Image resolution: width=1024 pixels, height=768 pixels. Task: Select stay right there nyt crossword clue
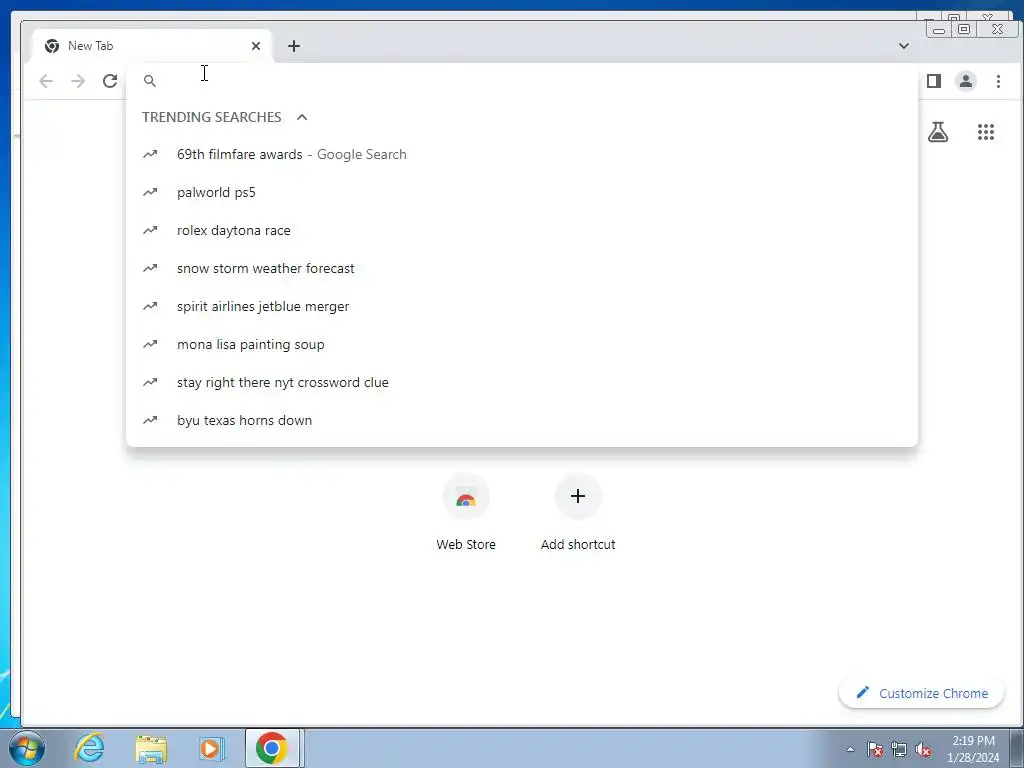click(x=522, y=382)
